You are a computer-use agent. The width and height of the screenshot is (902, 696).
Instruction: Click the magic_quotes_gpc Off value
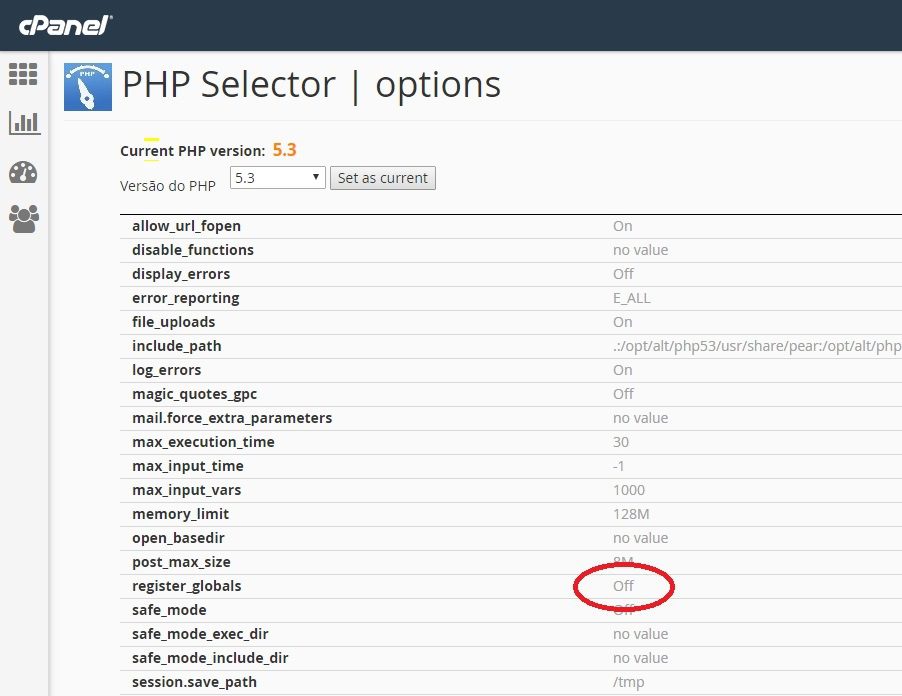(x=623, y=394)
